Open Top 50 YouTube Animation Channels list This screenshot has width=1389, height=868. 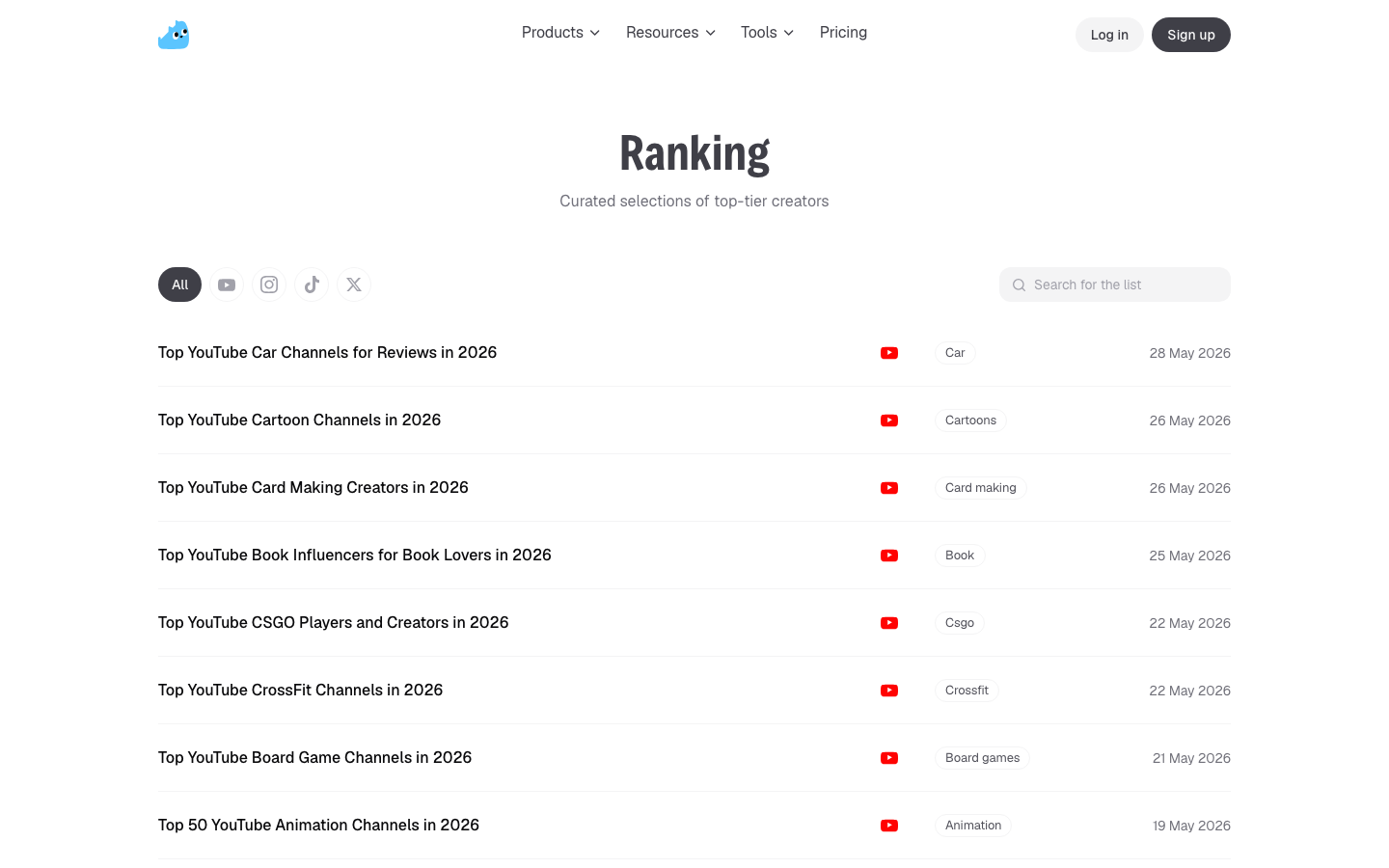click(x=318, y=826)
